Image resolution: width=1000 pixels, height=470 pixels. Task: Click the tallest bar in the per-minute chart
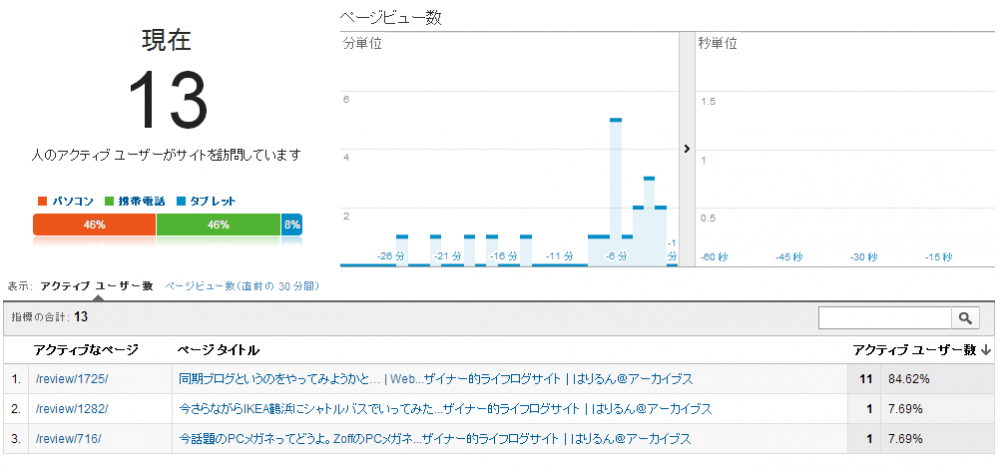pos(616,190)
